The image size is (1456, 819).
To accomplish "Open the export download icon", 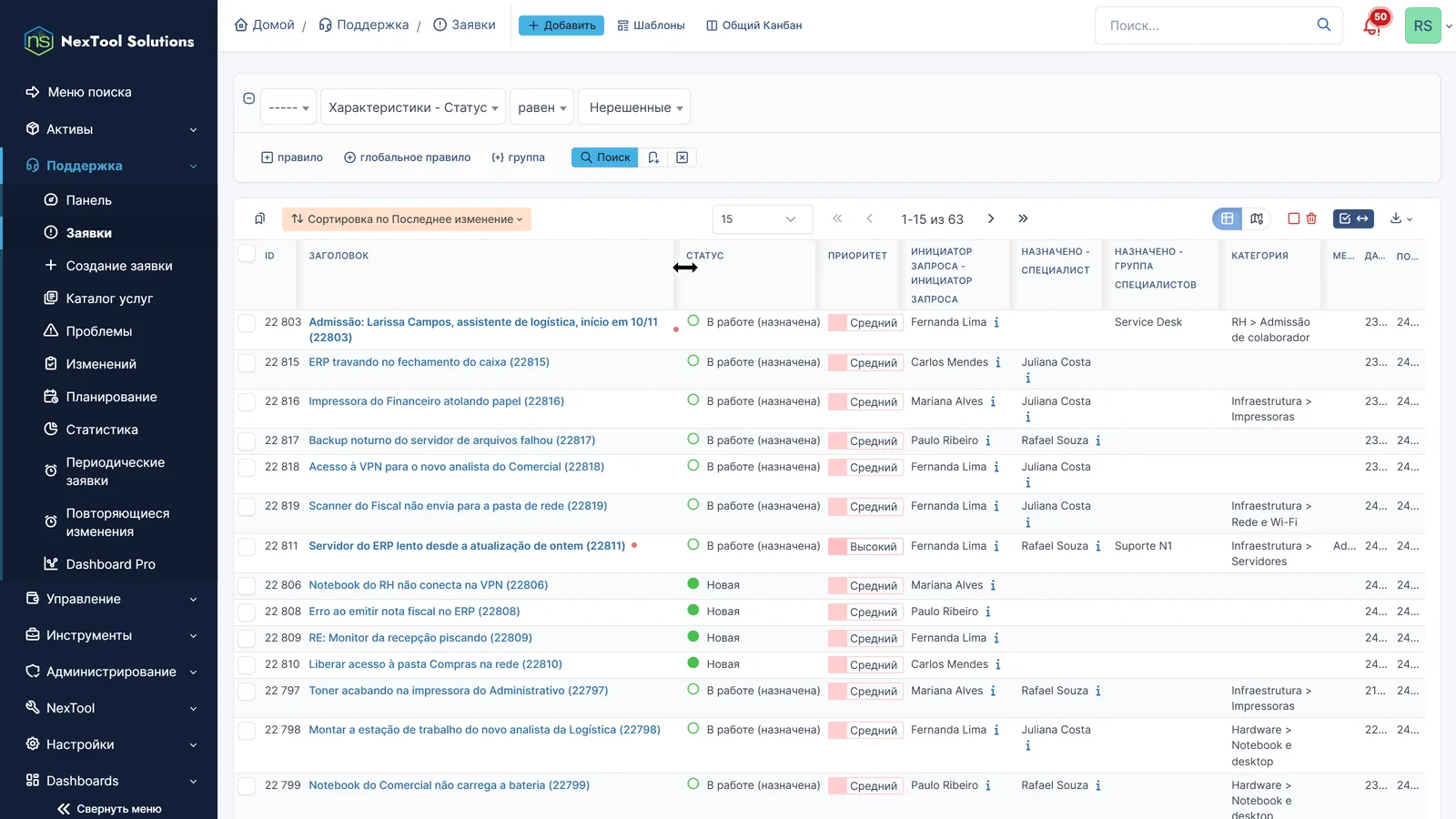I will pos(1400,218).
